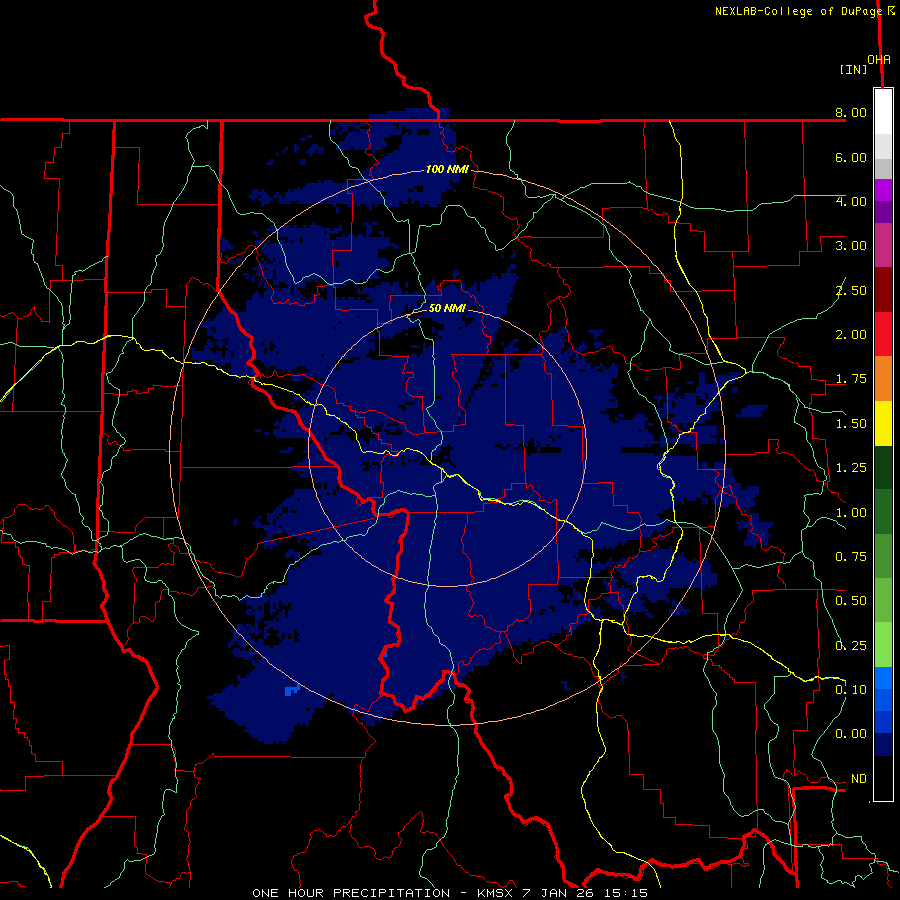Click the 3.00 legend value
Viewport: 900px width, 900px height.
pos(851,246)
